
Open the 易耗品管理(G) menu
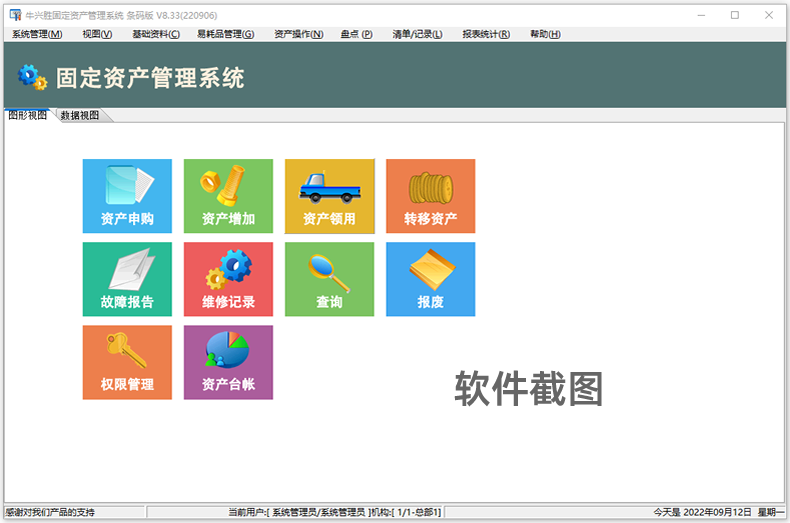(225, 34)
